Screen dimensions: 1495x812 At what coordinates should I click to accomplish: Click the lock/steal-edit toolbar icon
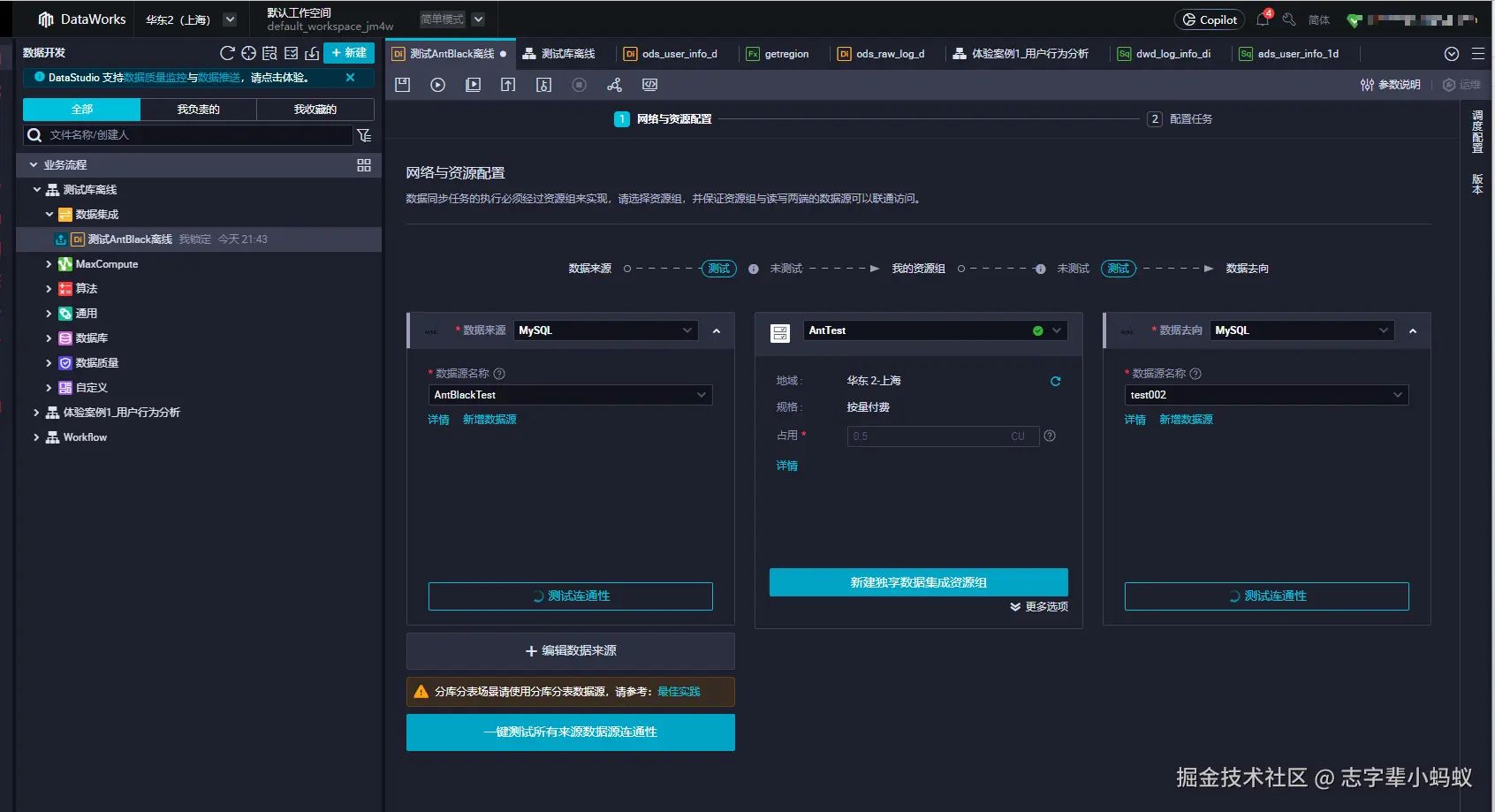[x=543, y=85]
